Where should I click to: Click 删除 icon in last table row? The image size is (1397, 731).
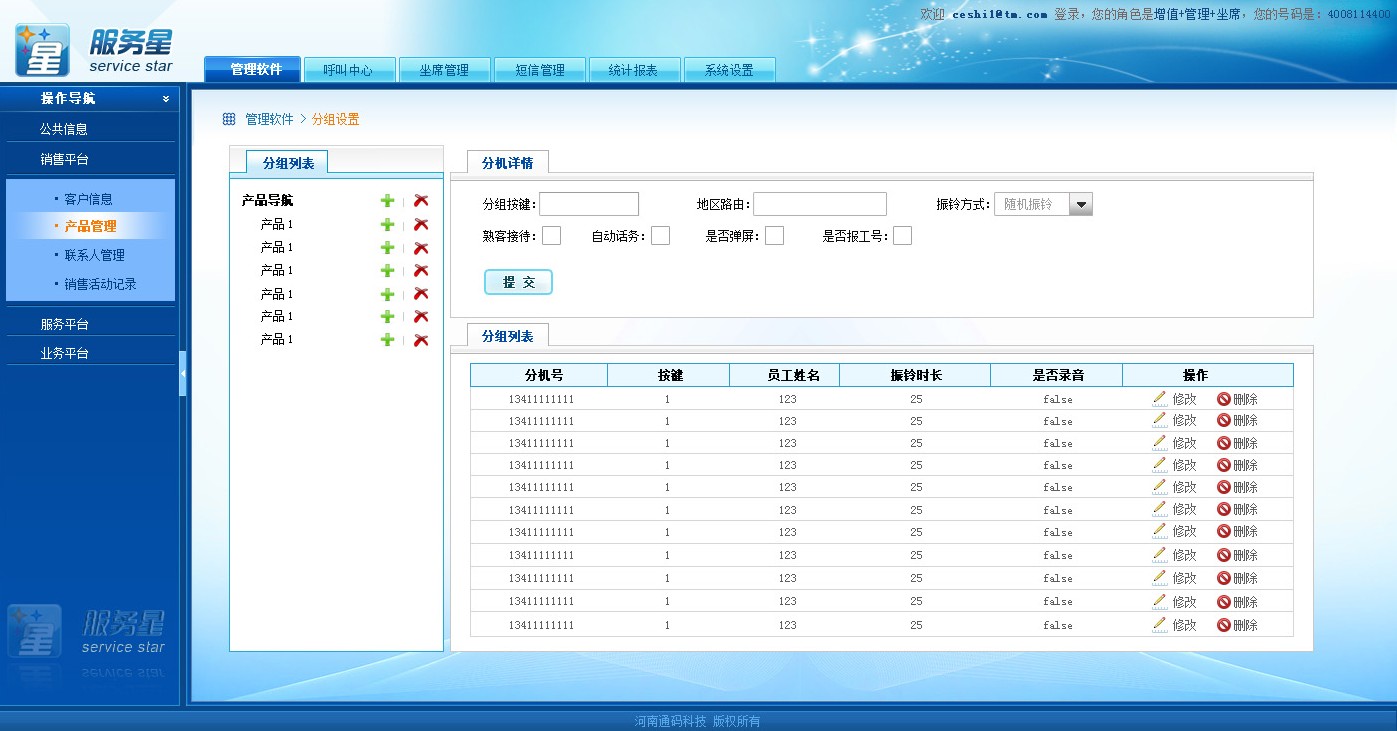1223,625
